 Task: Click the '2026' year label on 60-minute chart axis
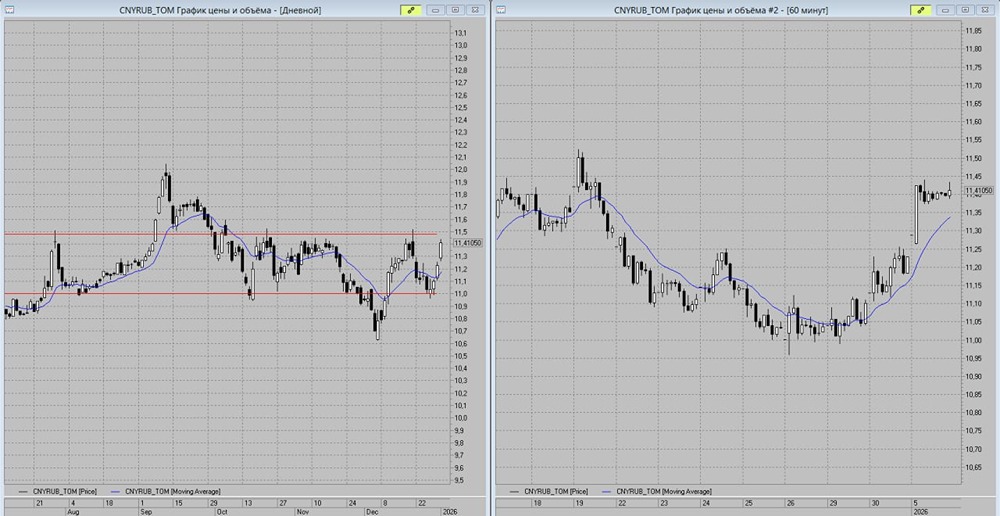click(x=921, y=512)
